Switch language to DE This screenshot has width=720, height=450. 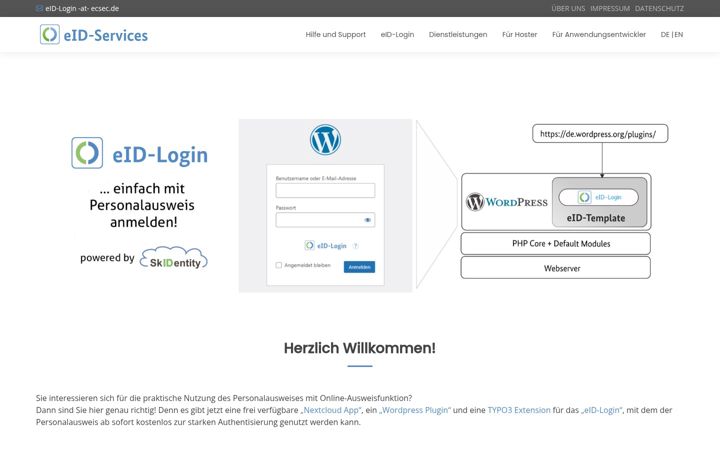coord(665,34)
